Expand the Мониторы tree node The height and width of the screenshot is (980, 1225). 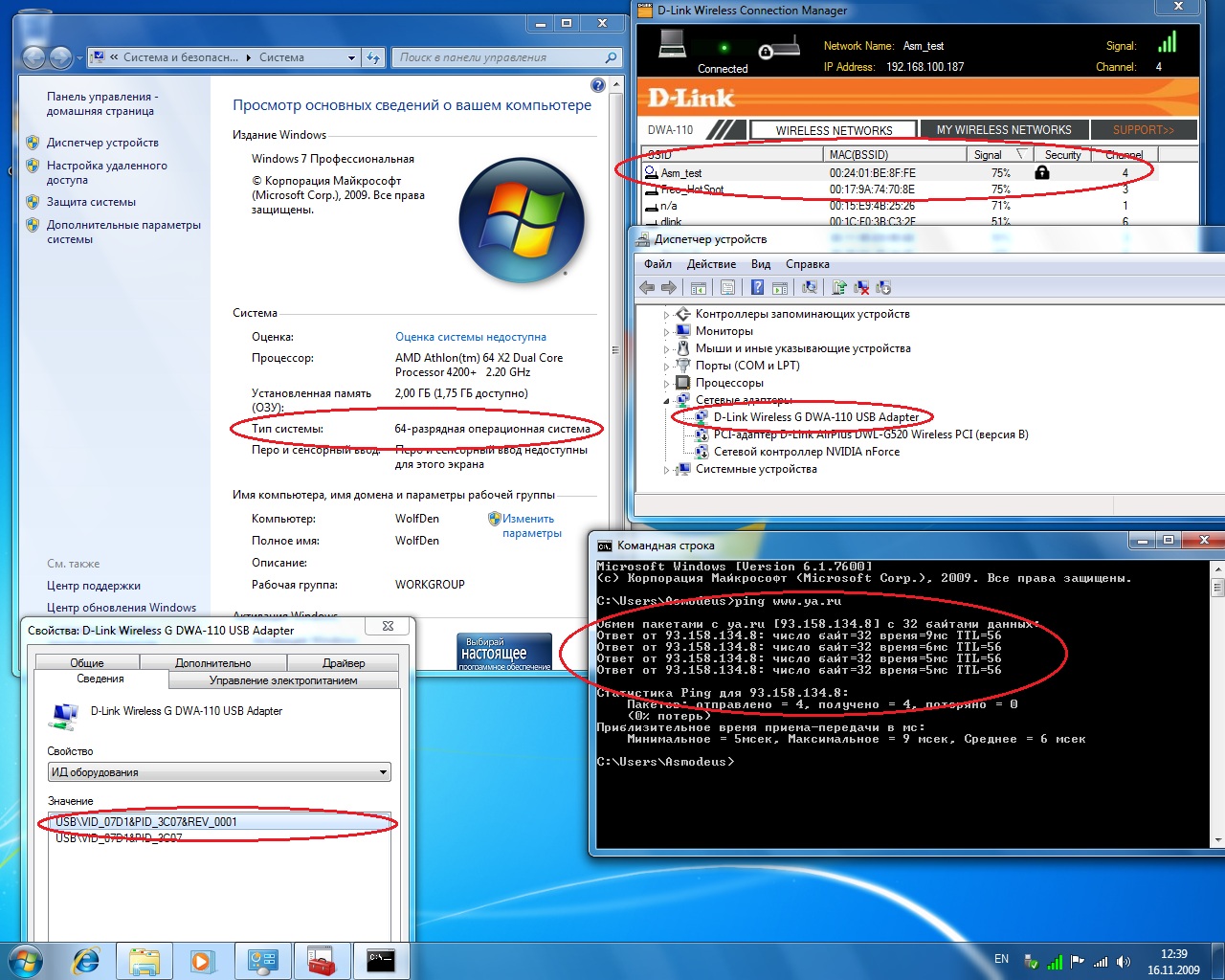tap(667, 331)
